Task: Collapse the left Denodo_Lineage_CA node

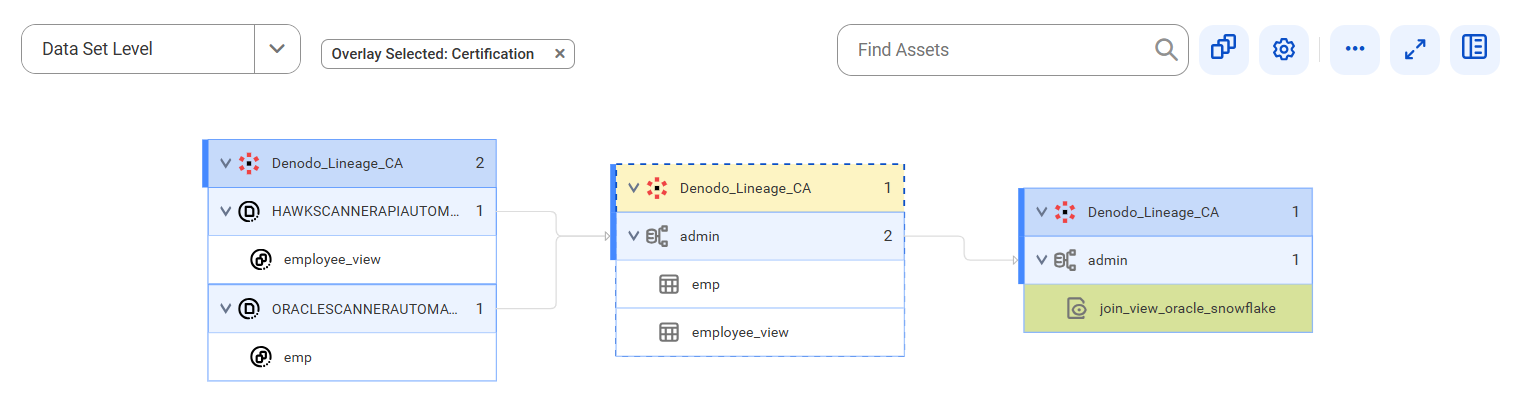Action: point(225,163)
